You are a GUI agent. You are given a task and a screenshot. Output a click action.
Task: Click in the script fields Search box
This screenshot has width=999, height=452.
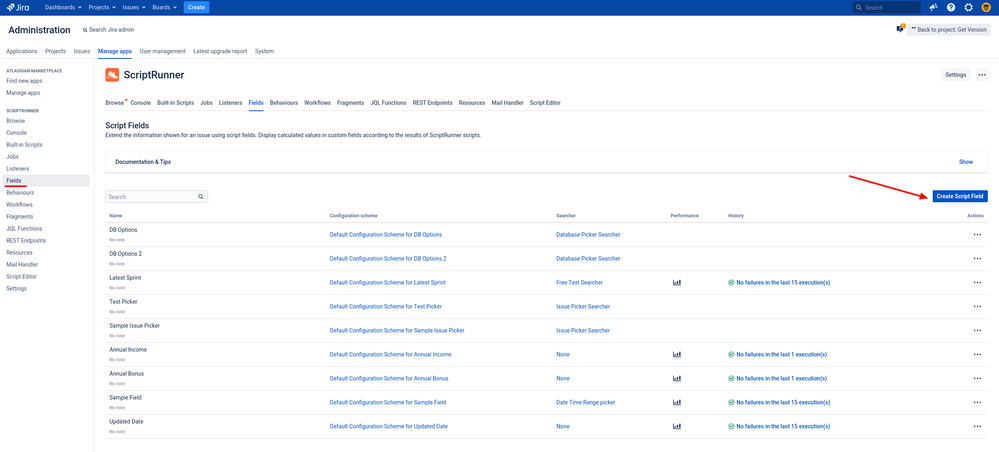coord(156,197)
